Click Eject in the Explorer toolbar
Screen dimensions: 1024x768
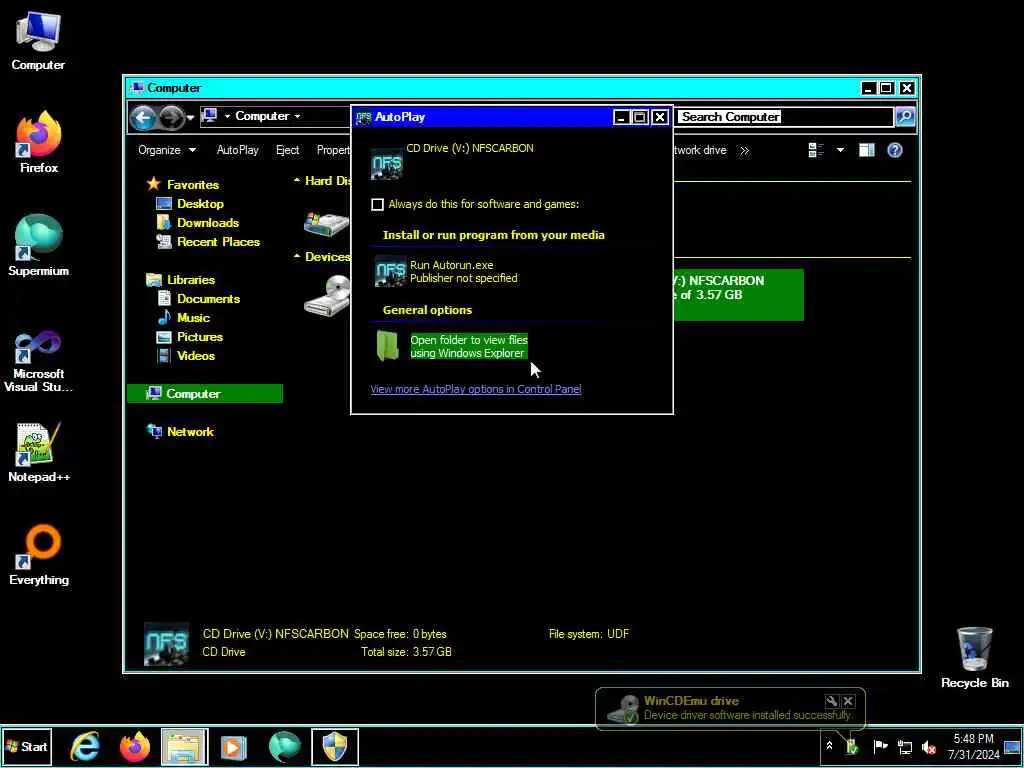pyautogui.click(x=287, y=150)
